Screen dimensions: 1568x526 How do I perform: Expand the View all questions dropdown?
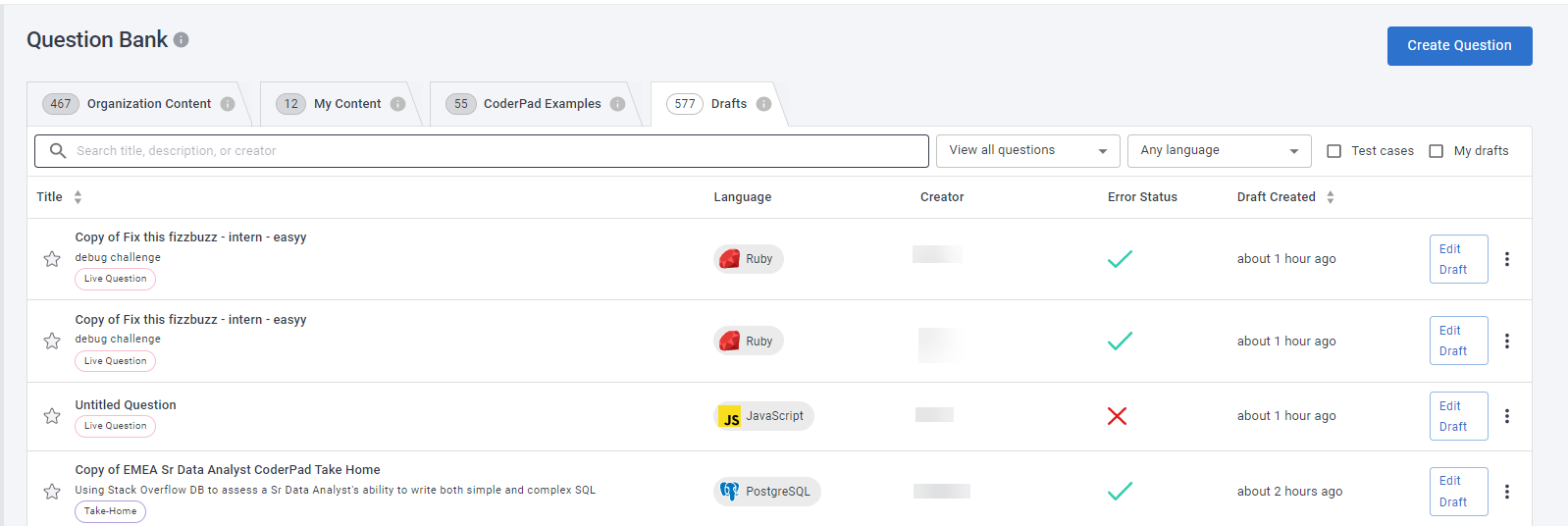(x=1027, y=151)
